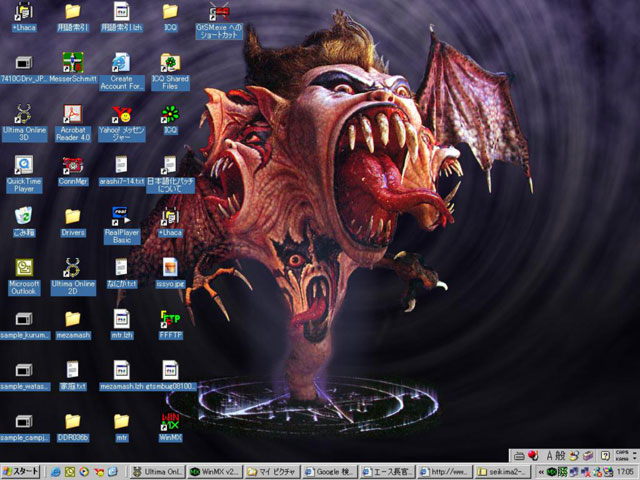Screen dimensions: 640x480
Task: Select the issyo.jpg image file
Action: pyautogui.click(x=170, y=268)
